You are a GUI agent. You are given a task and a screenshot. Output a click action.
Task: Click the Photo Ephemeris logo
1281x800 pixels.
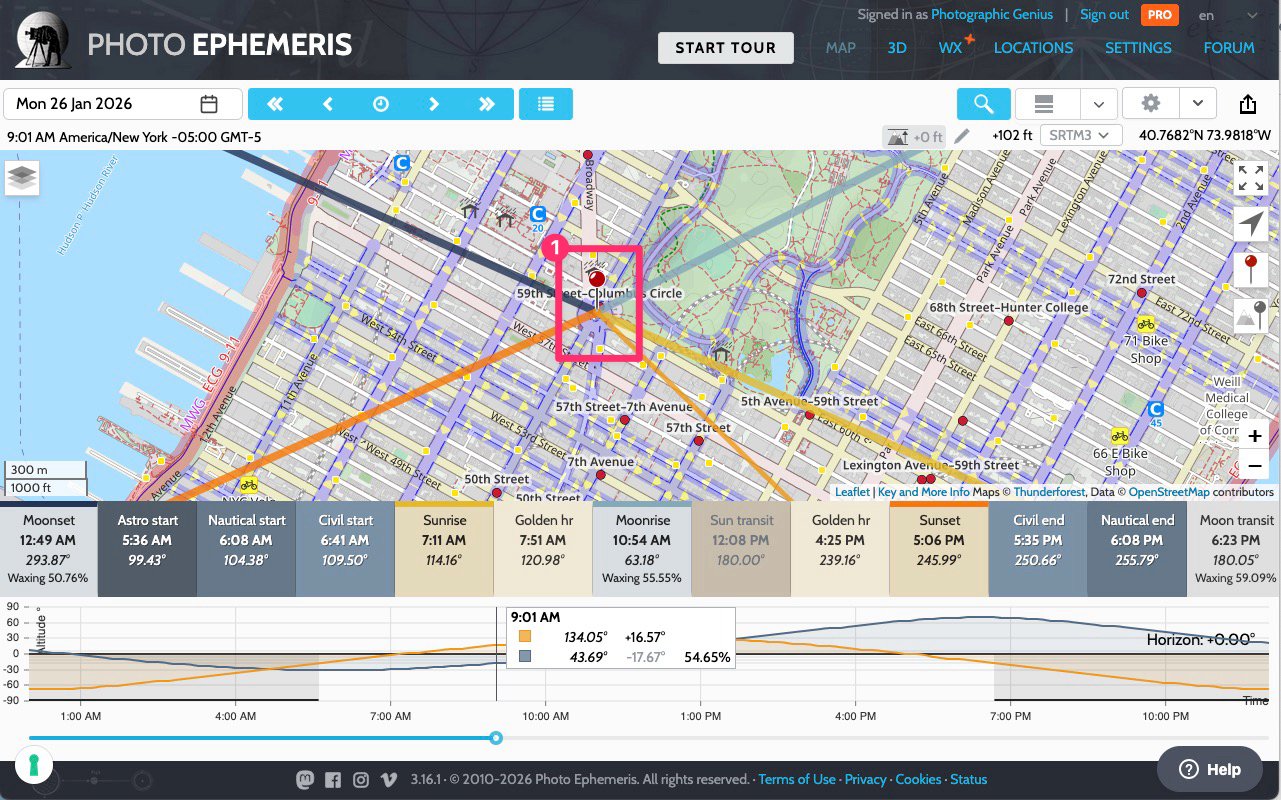click(185, 41)
